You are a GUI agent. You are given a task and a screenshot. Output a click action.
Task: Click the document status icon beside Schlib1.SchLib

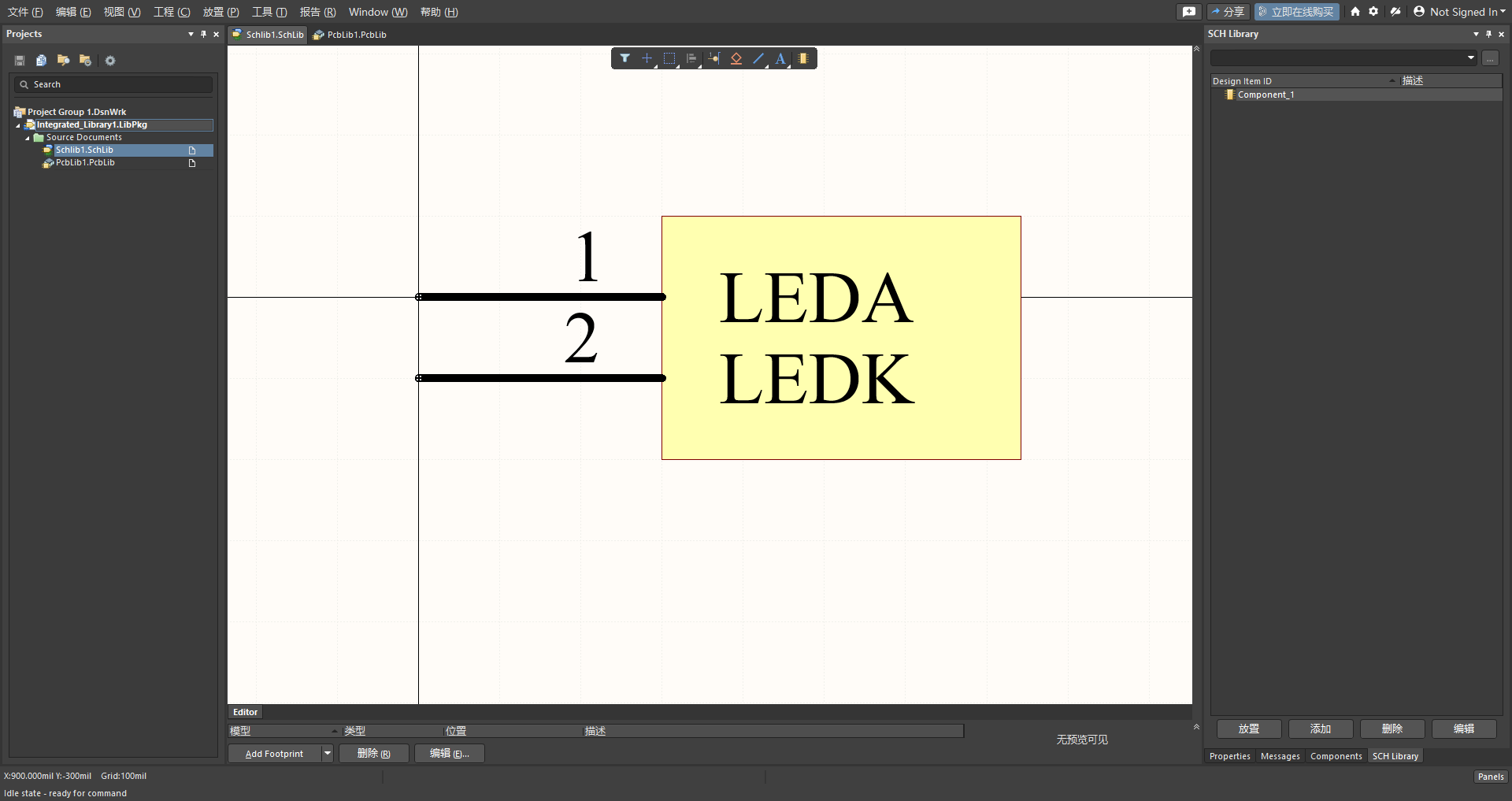[191, 150]
